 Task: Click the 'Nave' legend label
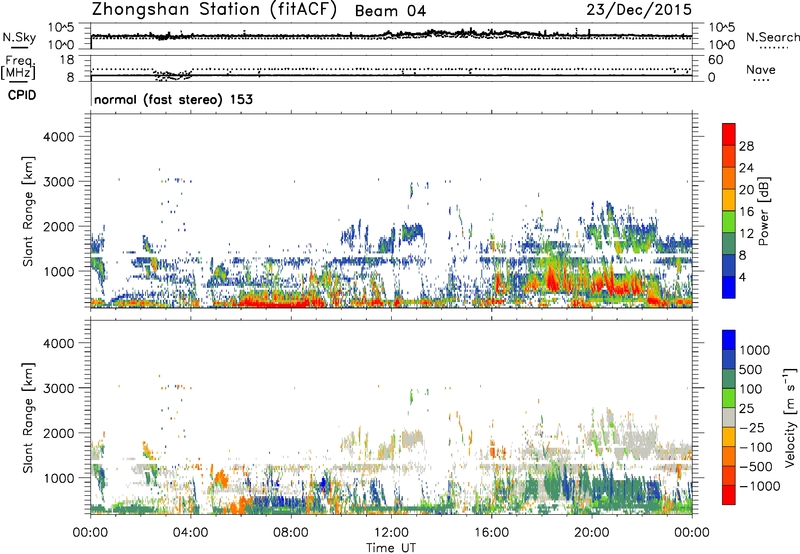tap(761, 69)
